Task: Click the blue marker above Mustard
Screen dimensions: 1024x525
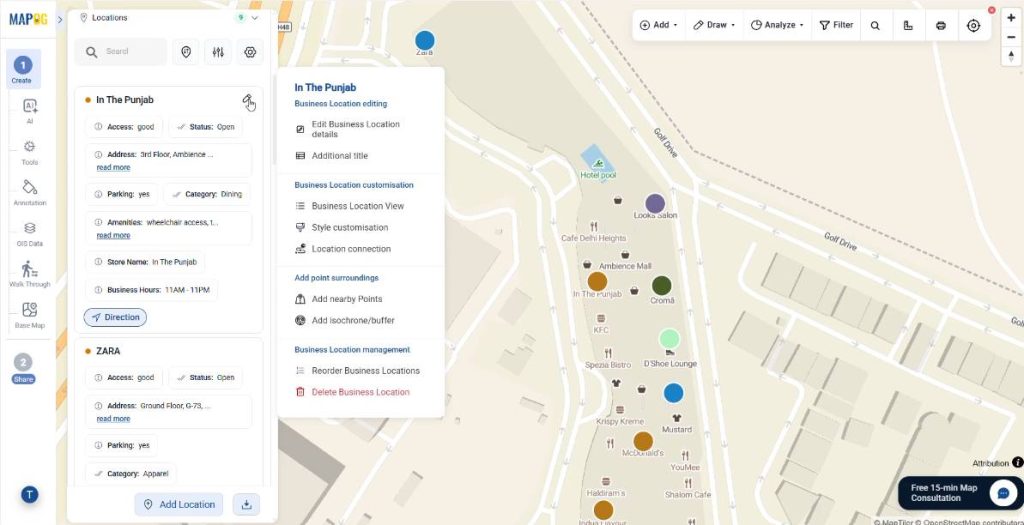Action: pos(673,393)
